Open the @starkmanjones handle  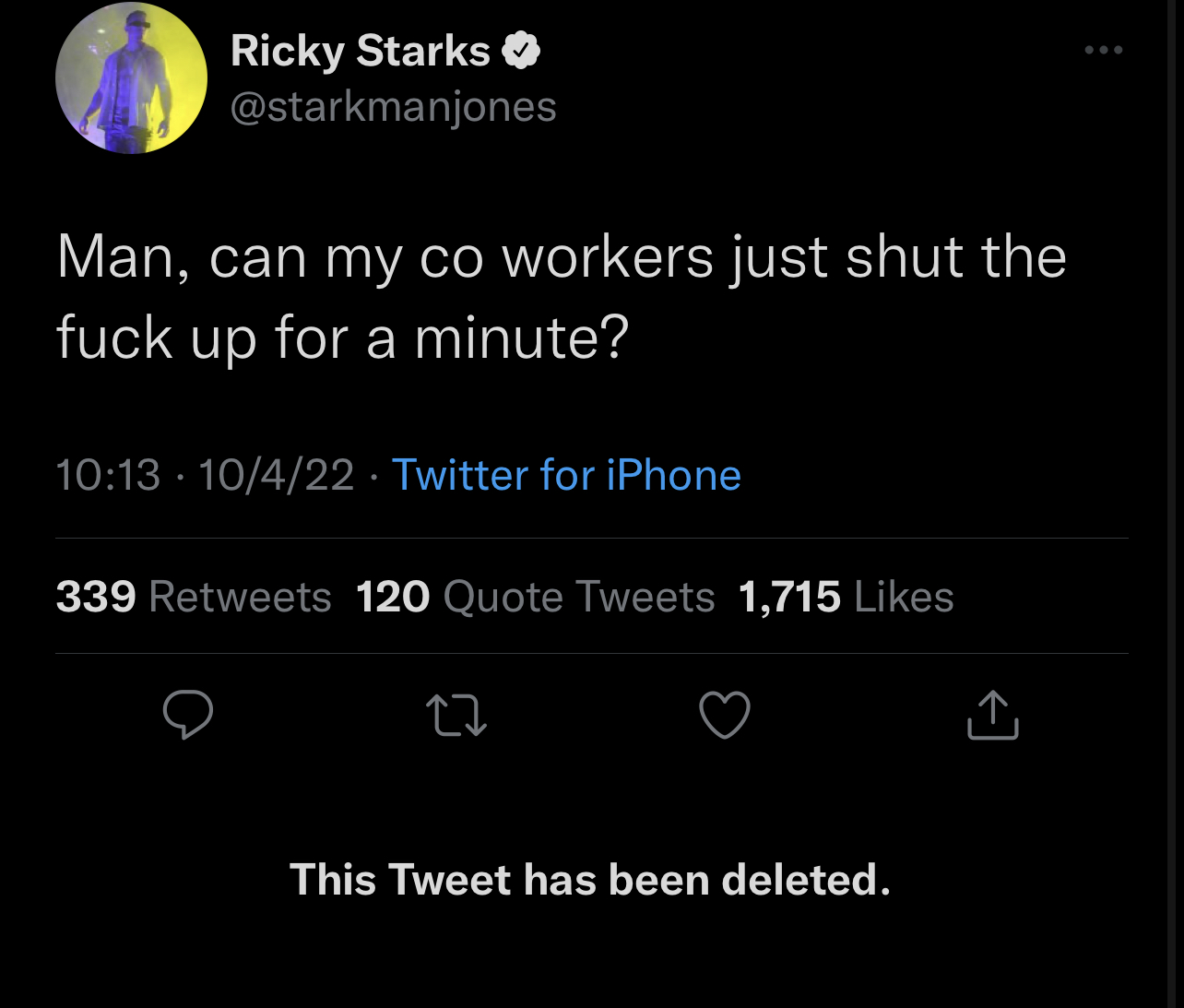[394, 107]
